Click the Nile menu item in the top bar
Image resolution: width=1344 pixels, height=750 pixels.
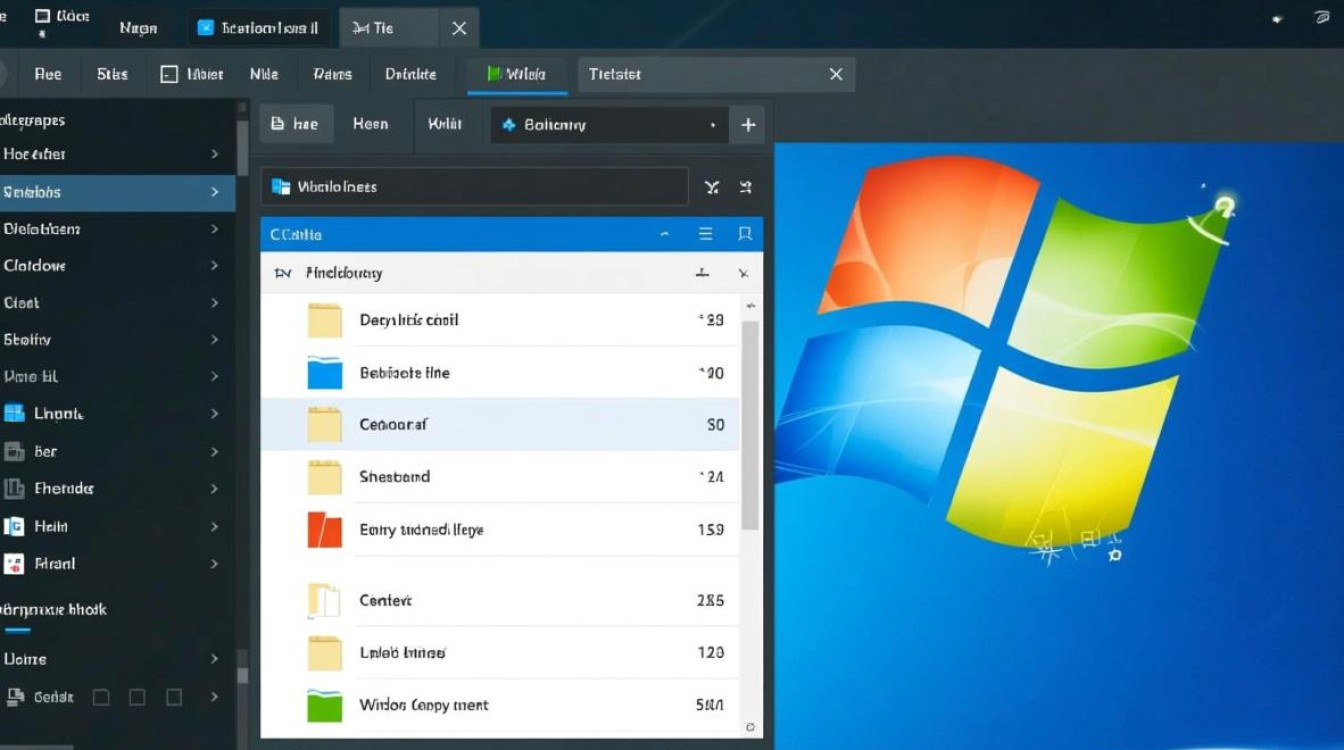tap(263, 73)
